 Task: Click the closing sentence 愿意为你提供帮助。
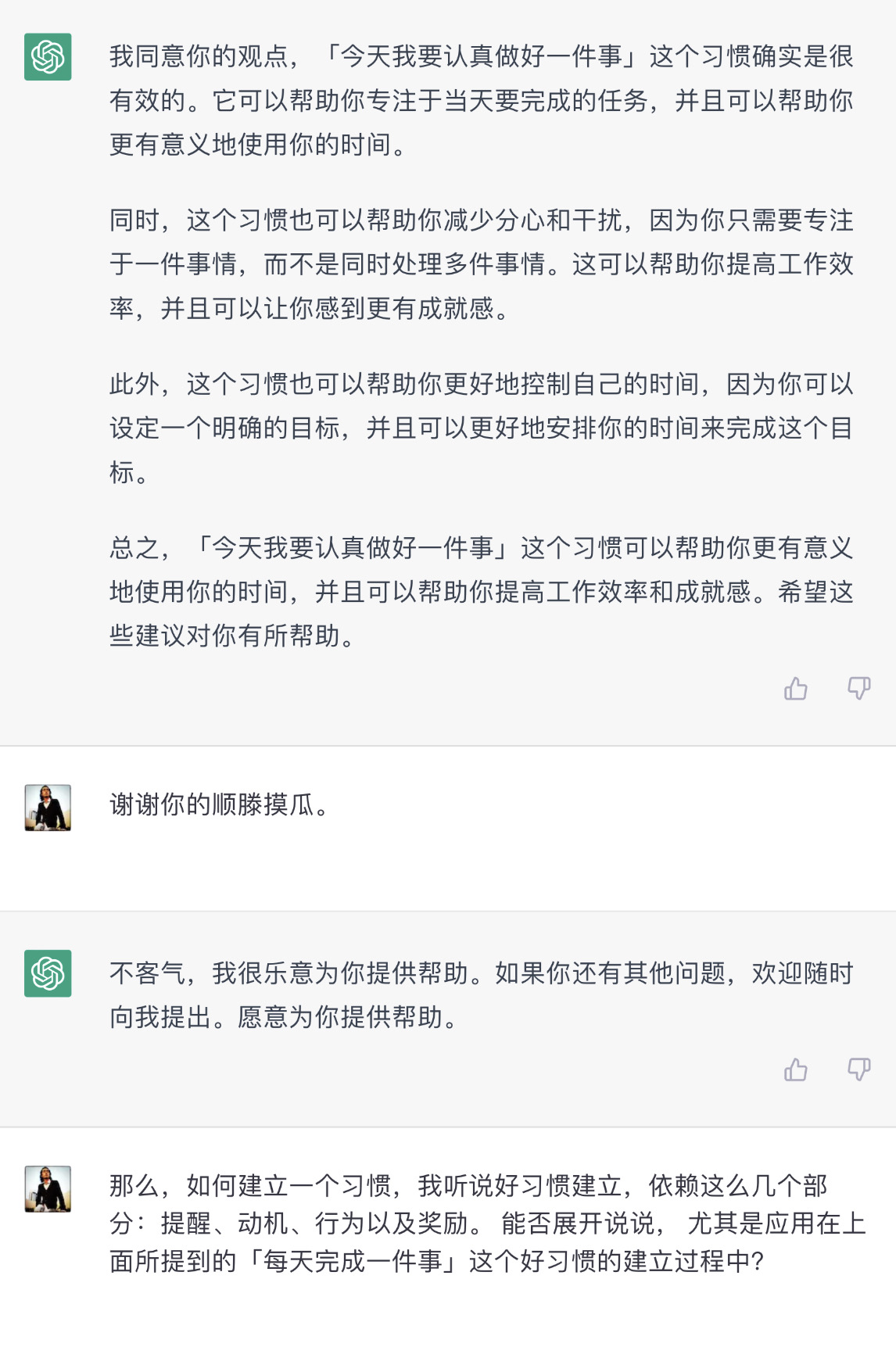coord(349,1017)
